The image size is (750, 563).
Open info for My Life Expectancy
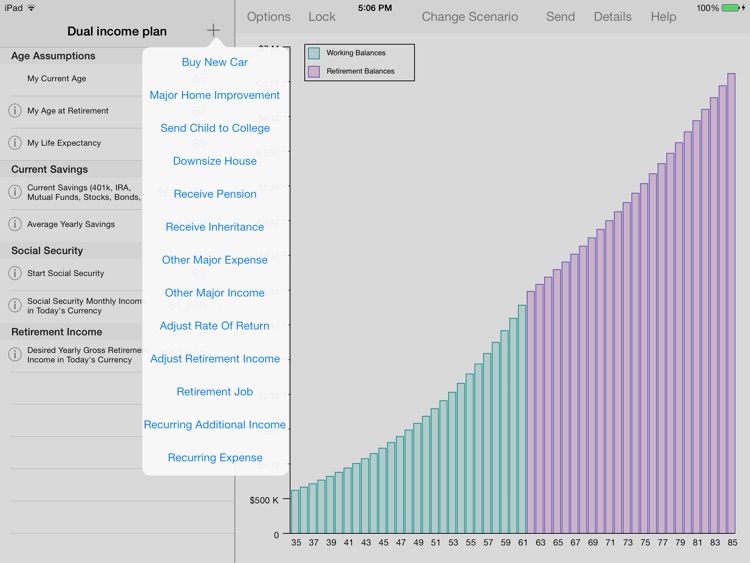pyautogui.click(x=15, y=143)
